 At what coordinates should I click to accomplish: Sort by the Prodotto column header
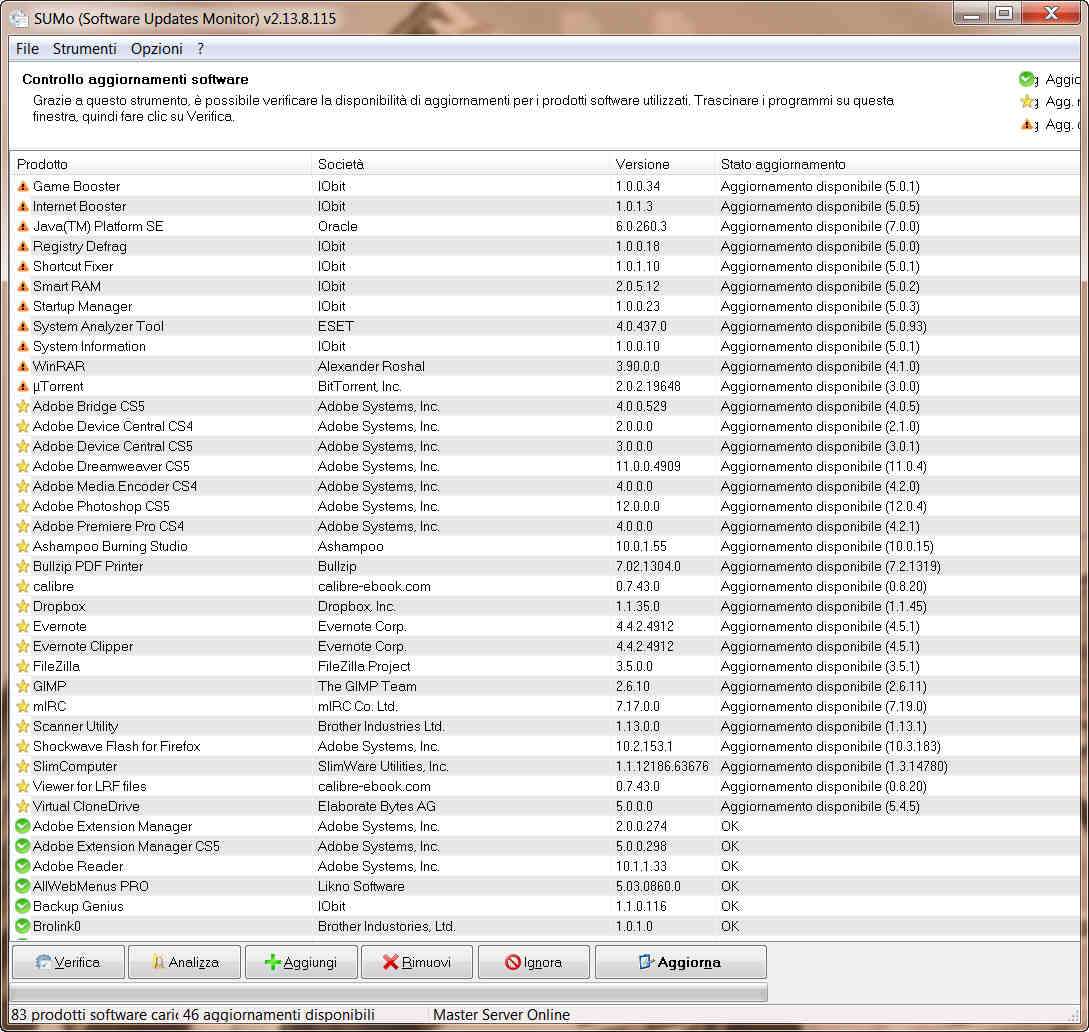point(162,165)
